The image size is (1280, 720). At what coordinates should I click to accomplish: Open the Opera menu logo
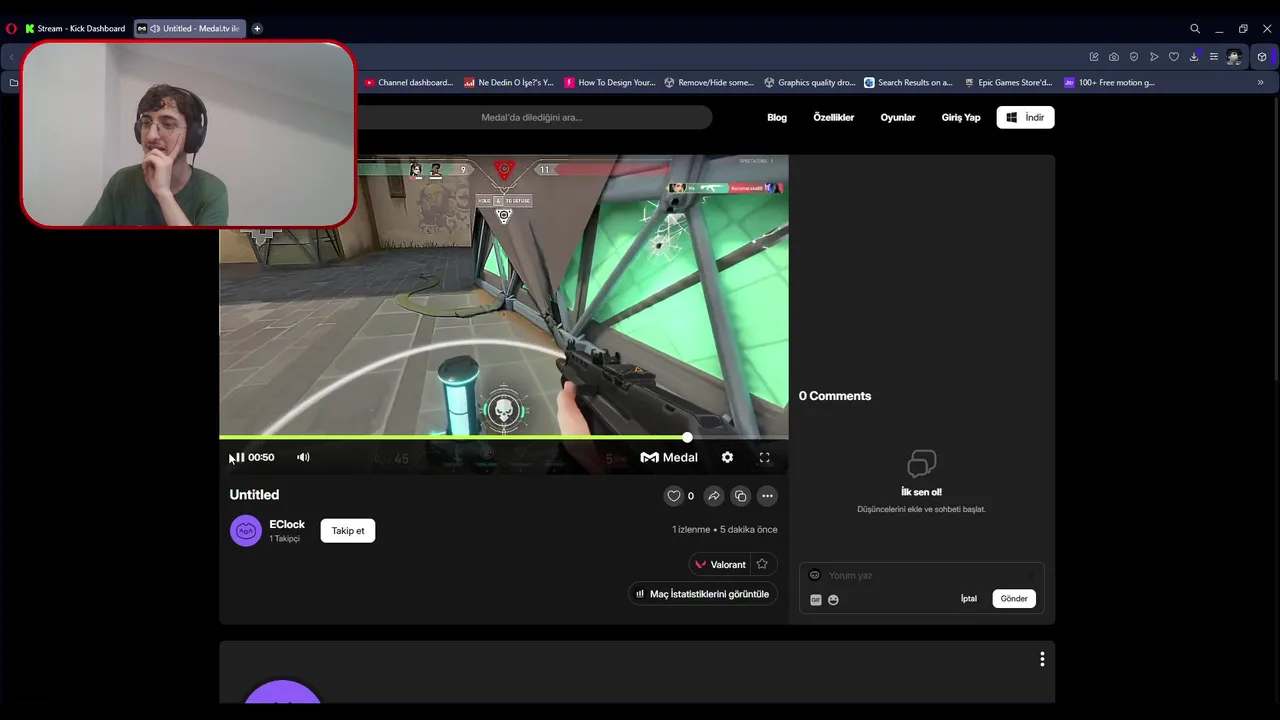11,28
